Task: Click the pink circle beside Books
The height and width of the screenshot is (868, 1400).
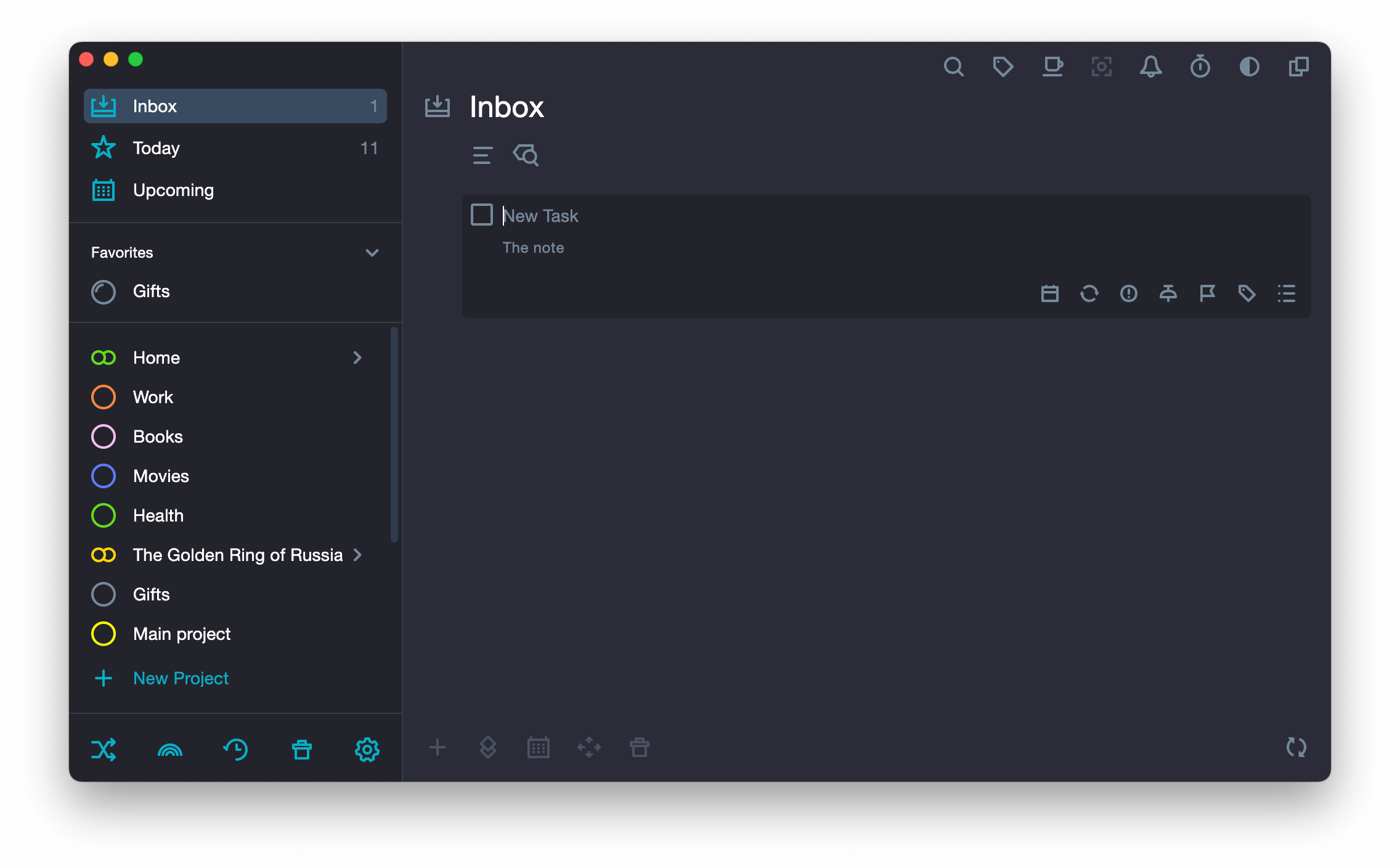Action: click(x=104, y=436)
